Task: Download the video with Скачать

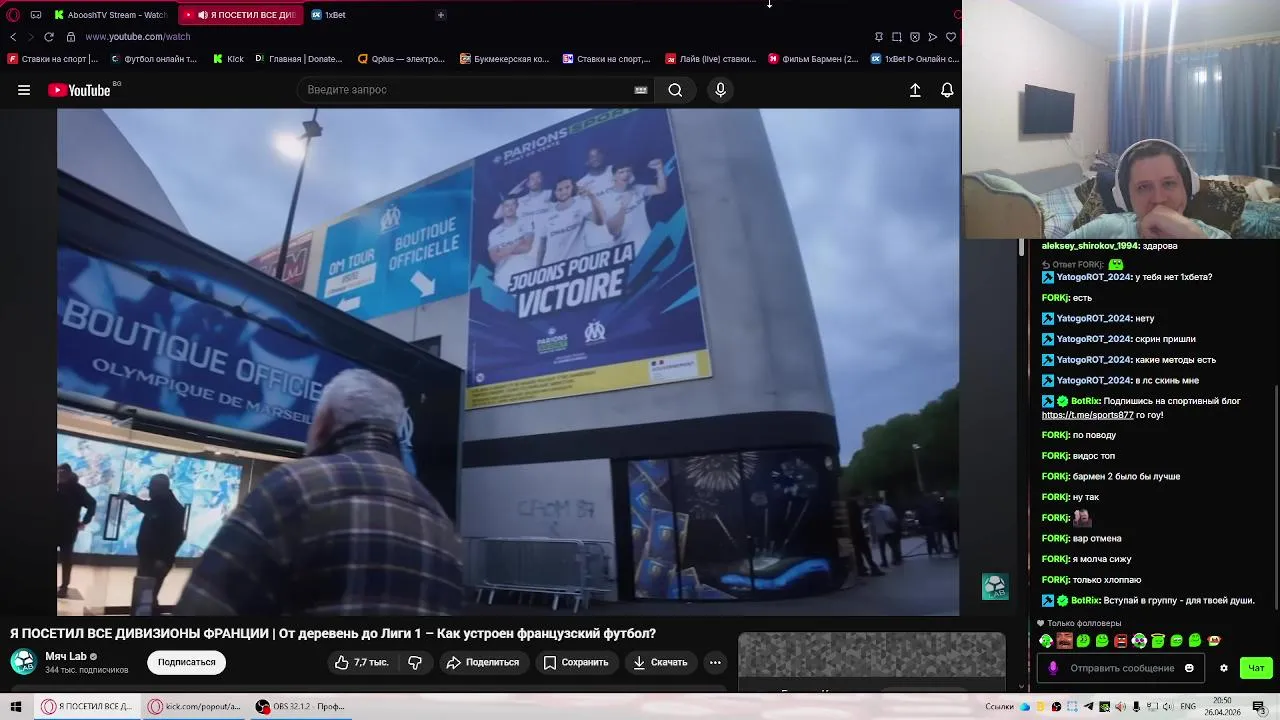Action: 660,662
